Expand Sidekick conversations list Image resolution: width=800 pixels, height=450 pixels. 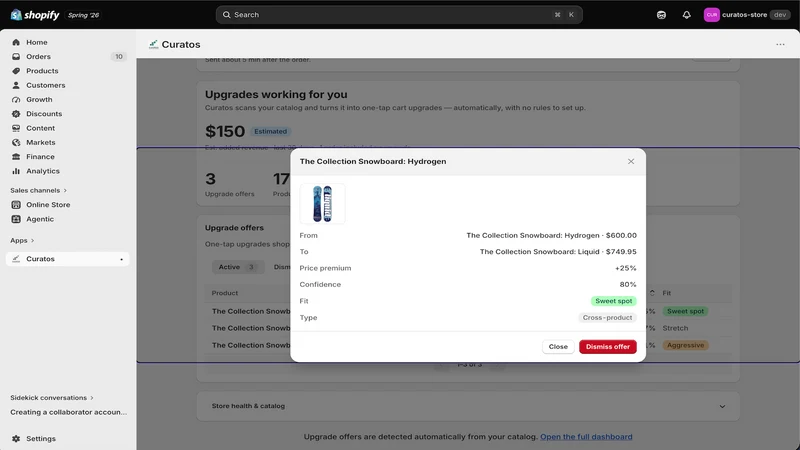pyautogui.click(x=52, y=397)
